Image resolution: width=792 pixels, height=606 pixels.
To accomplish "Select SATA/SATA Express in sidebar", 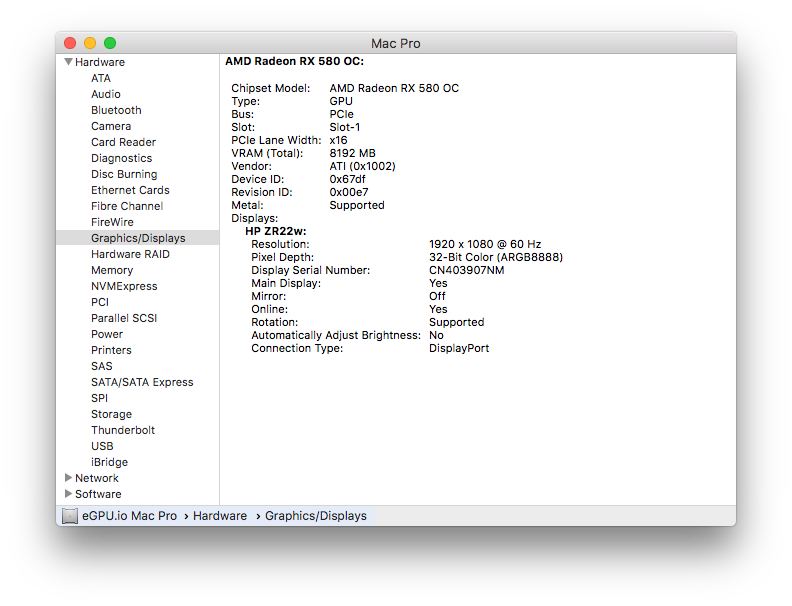I will pyautogui.click(x=142, y=382).
